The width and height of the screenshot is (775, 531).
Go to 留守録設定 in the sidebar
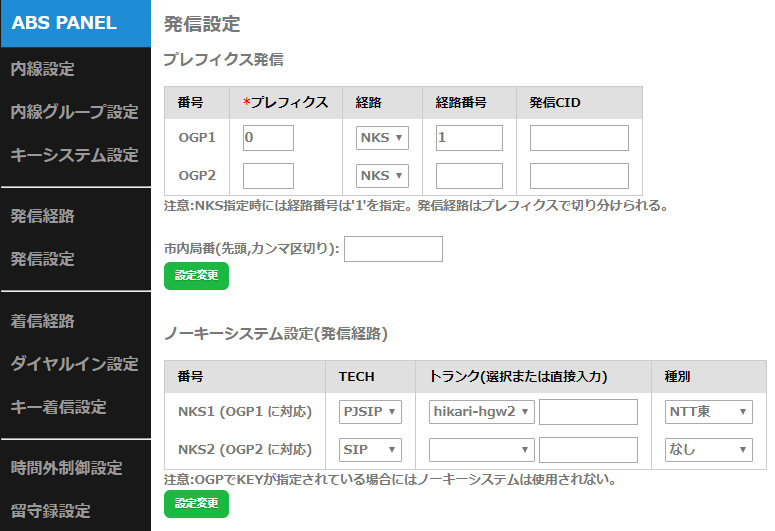point(50,511)
